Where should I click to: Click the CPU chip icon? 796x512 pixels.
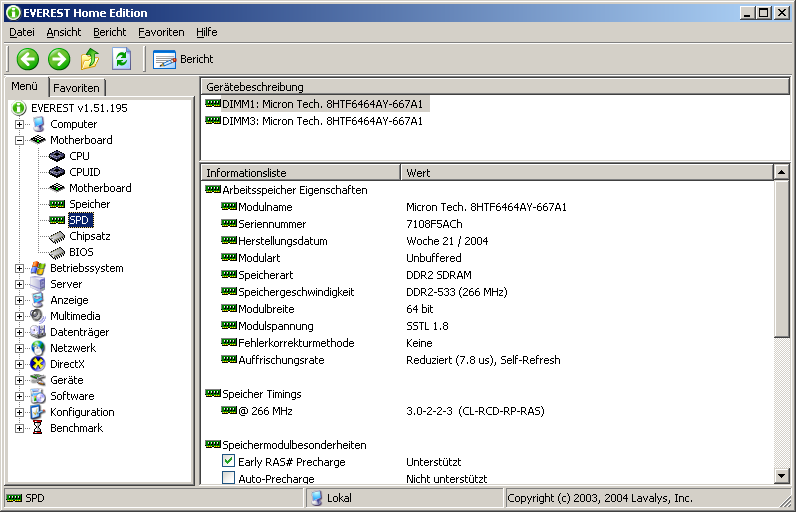tap(57, 156)
